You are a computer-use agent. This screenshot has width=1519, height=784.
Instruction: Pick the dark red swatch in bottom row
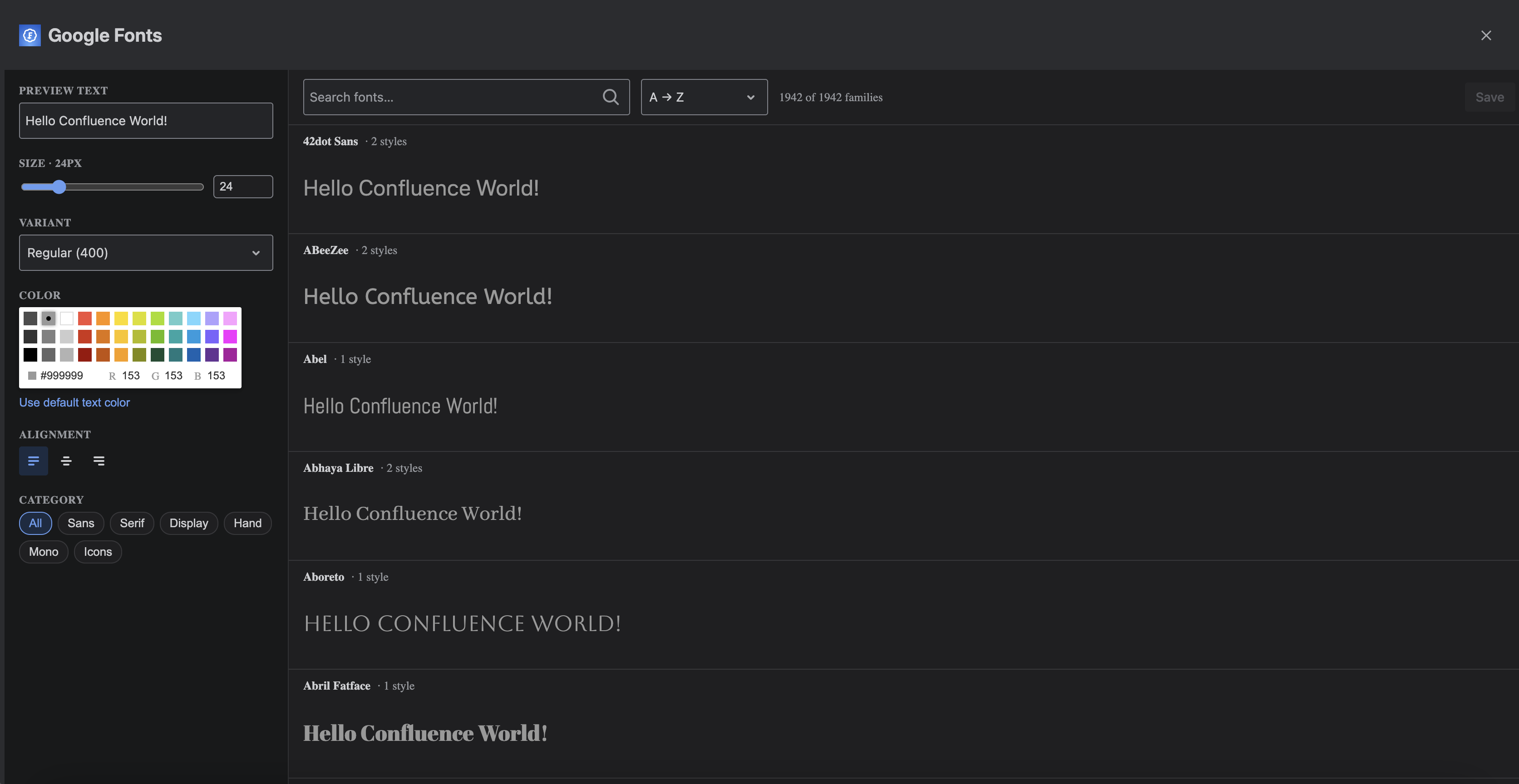click(85, 355)
